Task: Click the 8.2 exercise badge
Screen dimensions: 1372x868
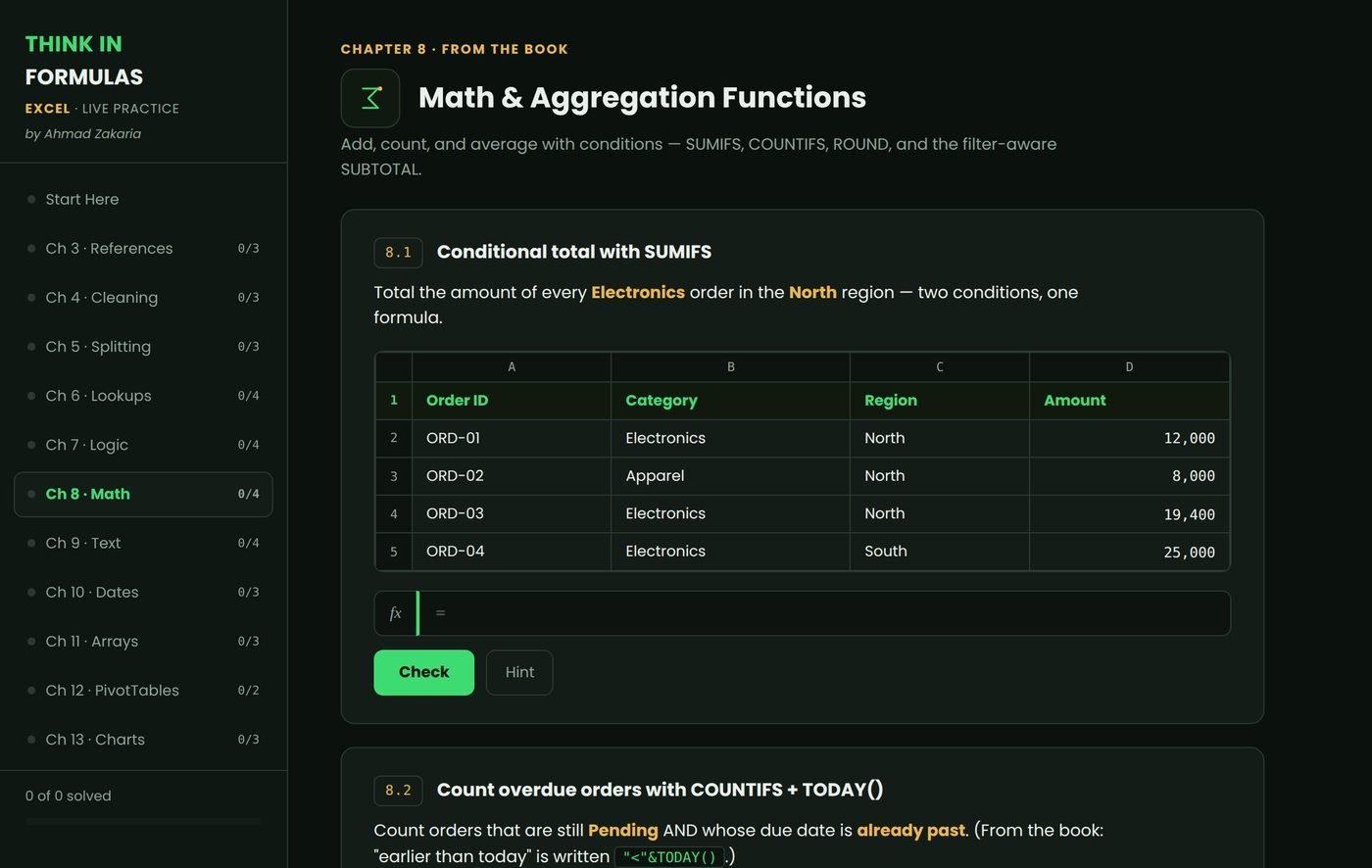Action: tap(398, 791)
